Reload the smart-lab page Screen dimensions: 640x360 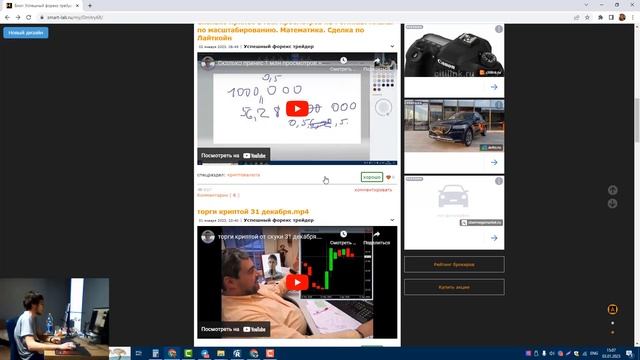tap(29, 18)
